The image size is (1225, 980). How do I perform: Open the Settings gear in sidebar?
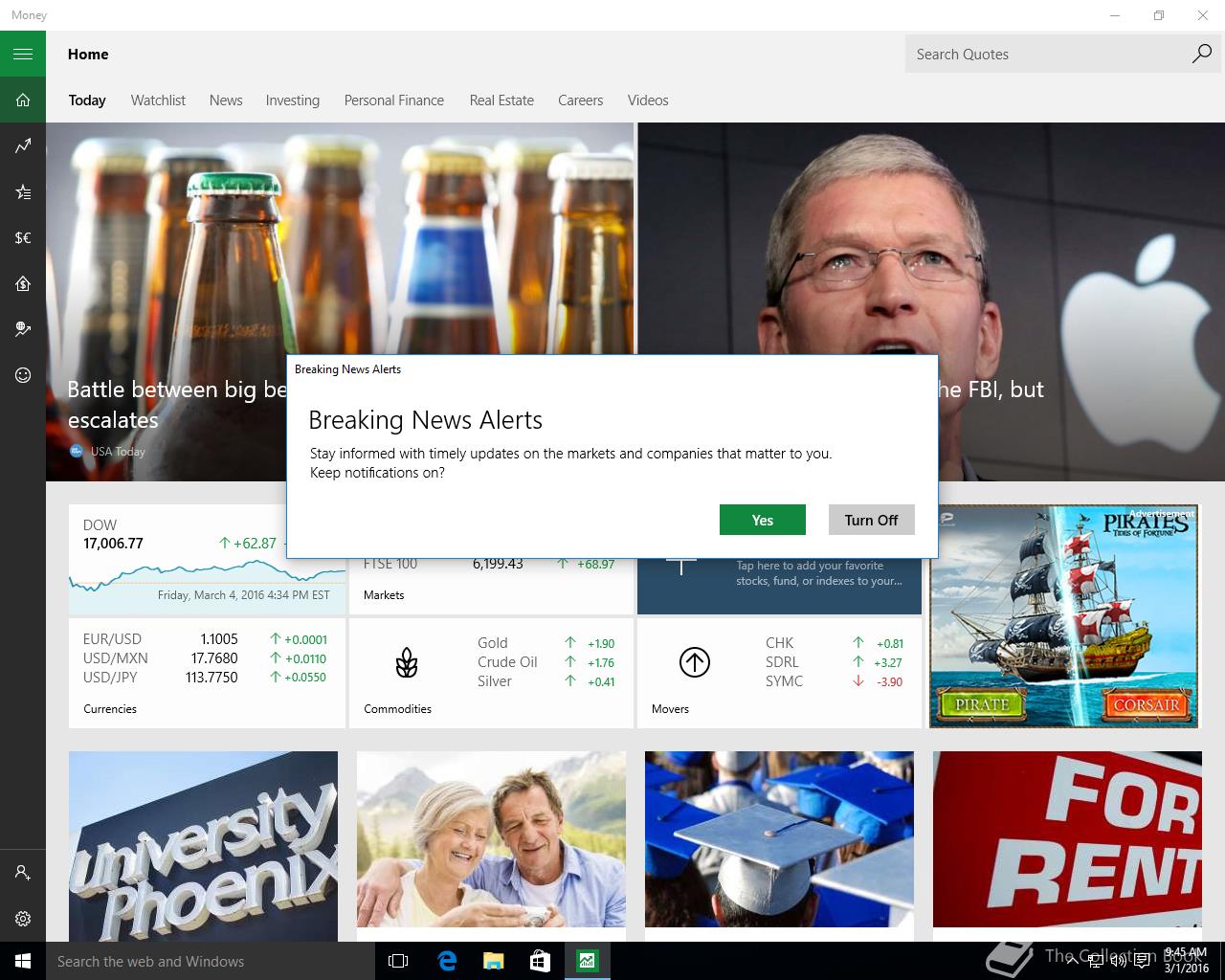coord(23,919)
